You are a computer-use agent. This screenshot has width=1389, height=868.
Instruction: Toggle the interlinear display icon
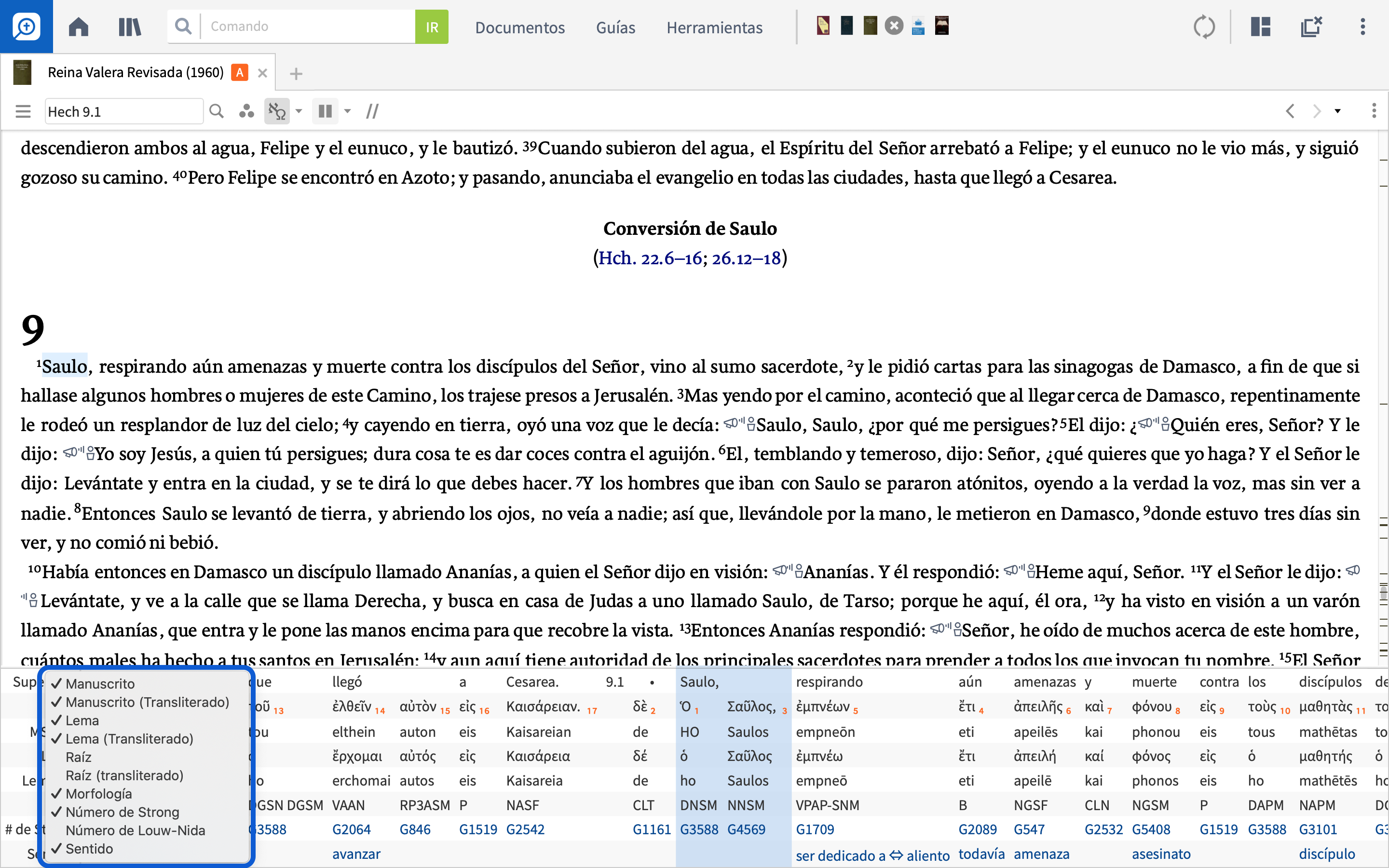click(x=277, y=111)
